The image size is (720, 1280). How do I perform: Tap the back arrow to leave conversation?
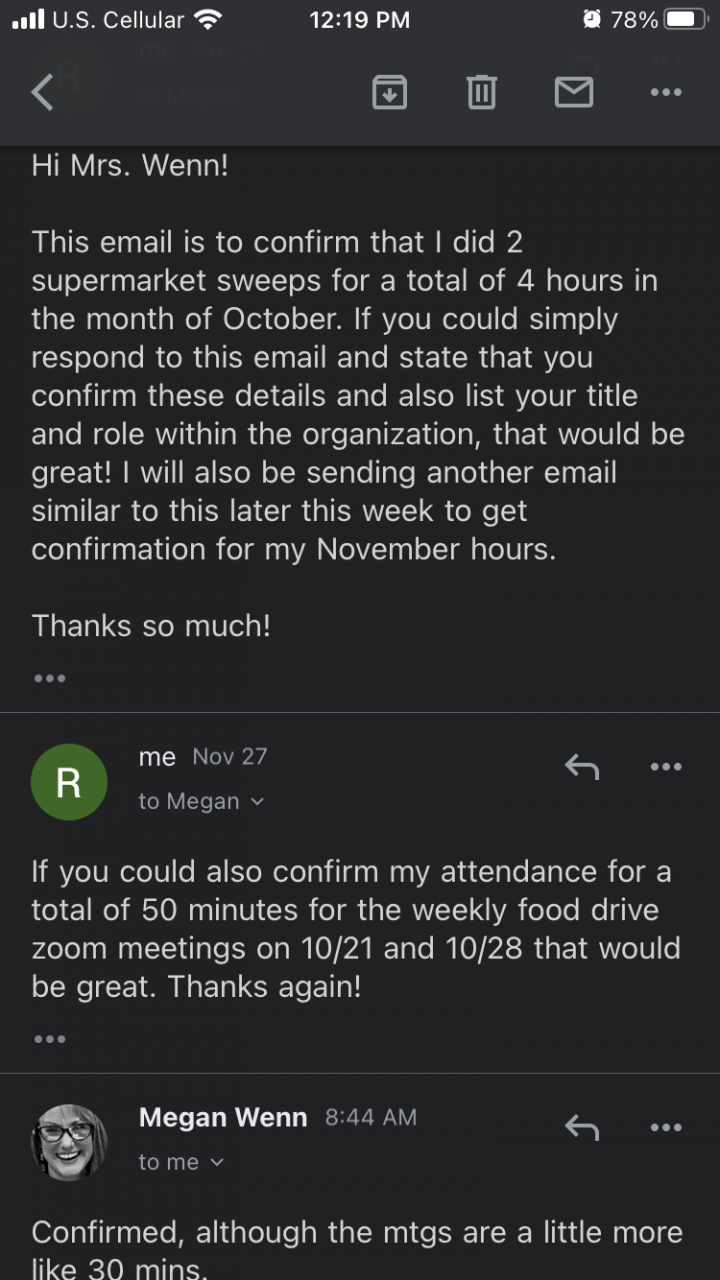pyautogui.click(x=43, y=93)
